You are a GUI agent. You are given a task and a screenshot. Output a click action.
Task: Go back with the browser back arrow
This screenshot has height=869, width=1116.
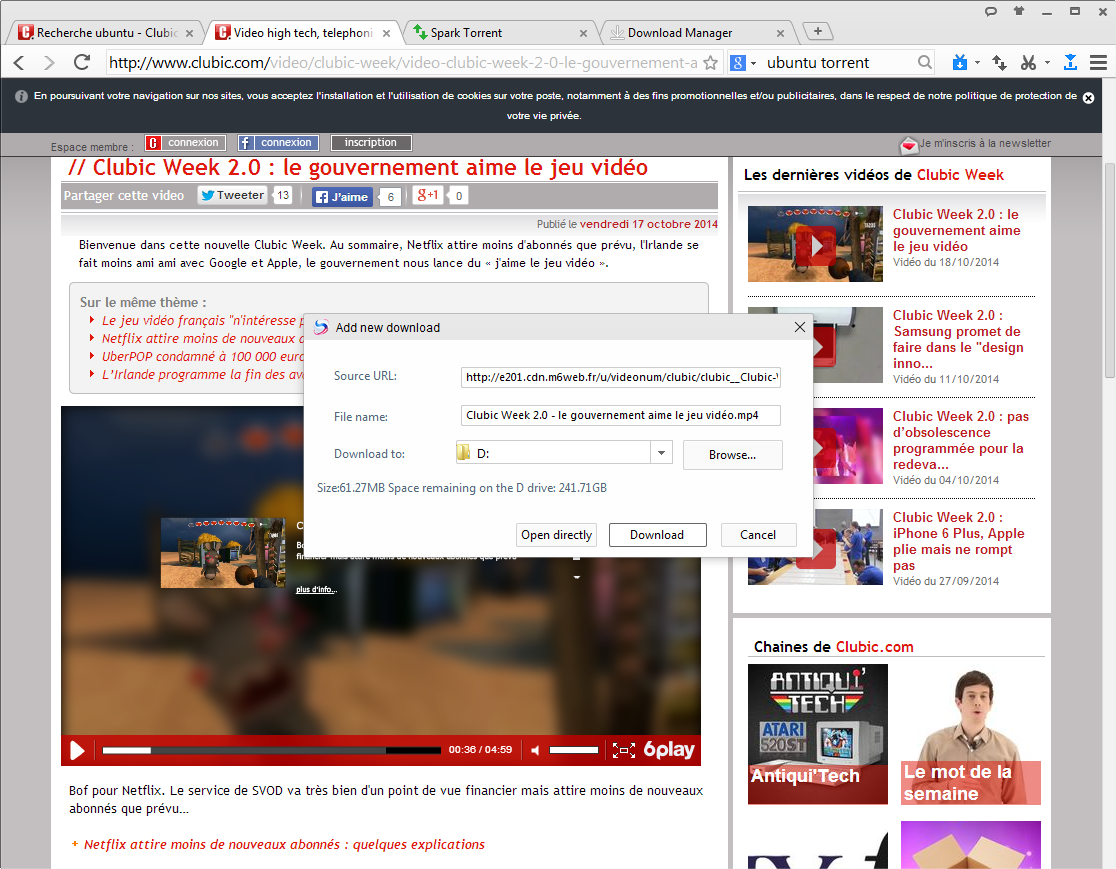coord(19,63)
